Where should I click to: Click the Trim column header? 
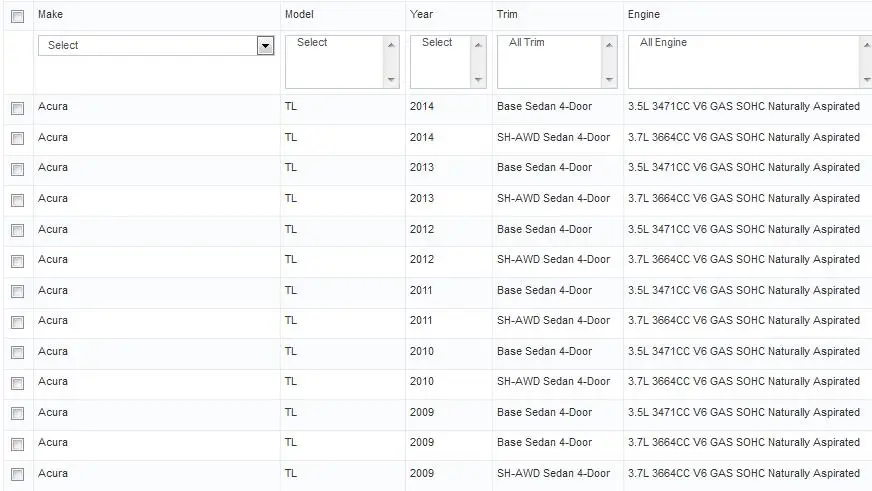pos(507,14)
